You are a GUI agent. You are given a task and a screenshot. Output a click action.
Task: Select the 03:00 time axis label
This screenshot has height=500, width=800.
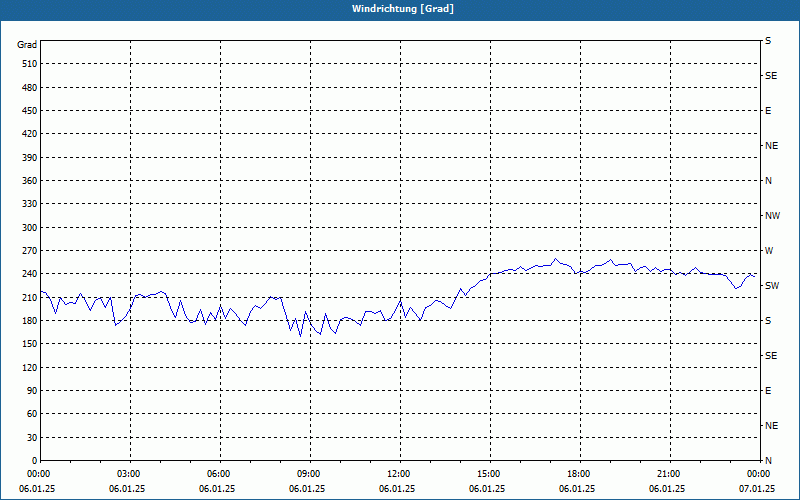(x=127, y=474)
